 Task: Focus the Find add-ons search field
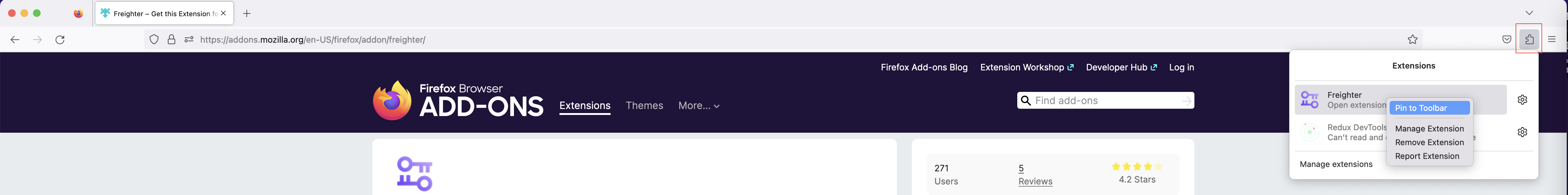pyautogui.click(x=1106, y=101)
